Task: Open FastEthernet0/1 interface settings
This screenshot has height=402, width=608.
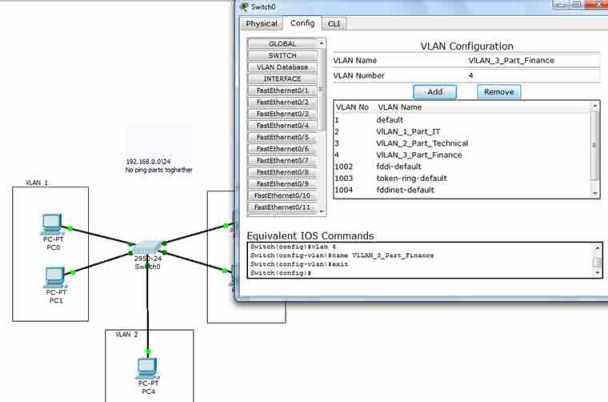Action: [x=282, y=90]
